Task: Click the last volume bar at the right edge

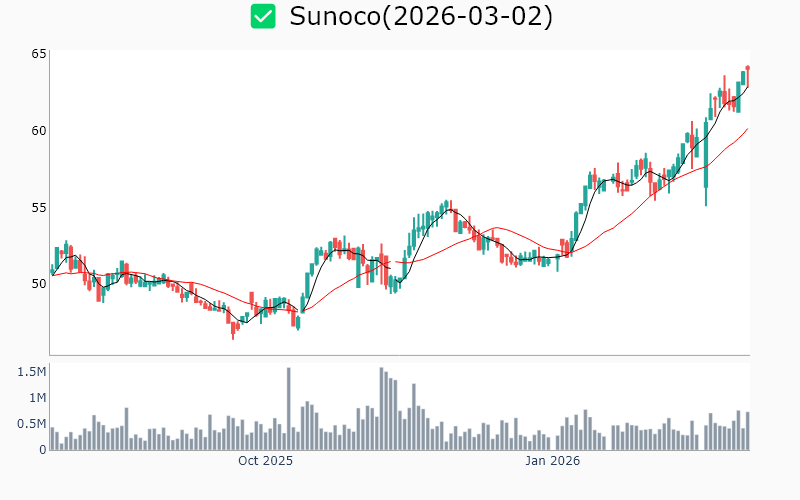Action: coord(747,431)
